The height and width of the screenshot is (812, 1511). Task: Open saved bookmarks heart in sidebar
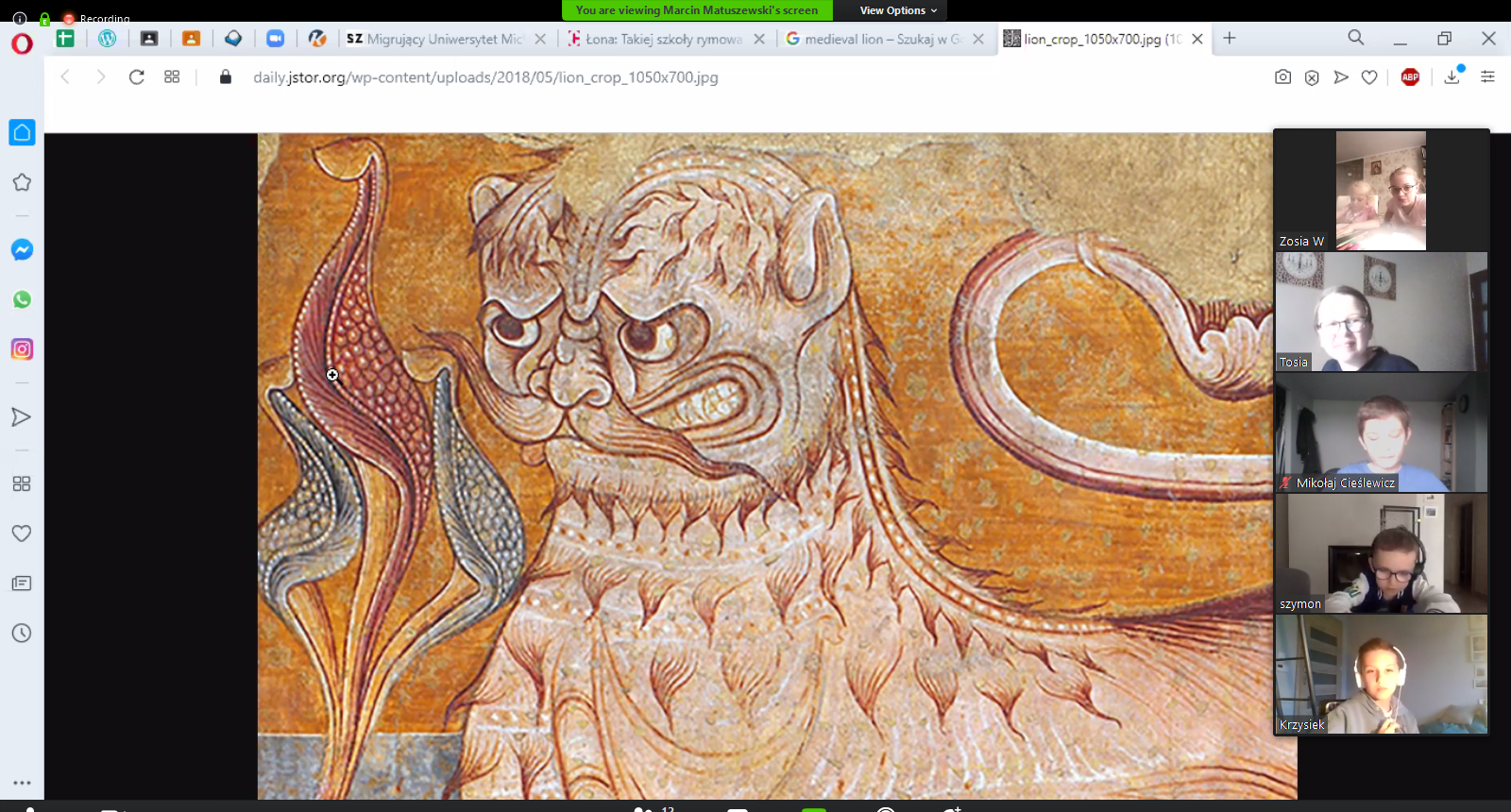(x=22, y=533)
